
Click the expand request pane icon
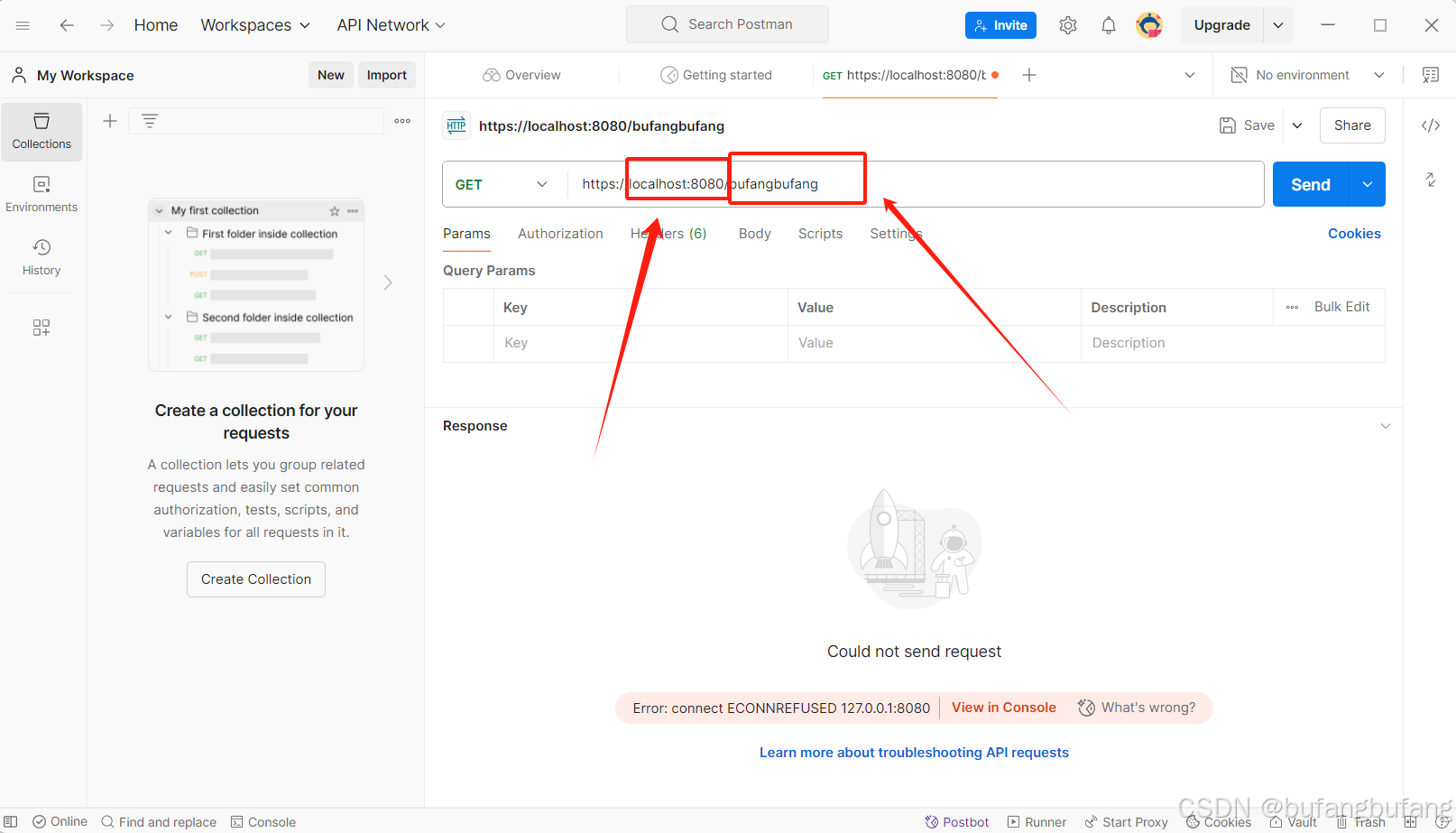pos(1431,180)
